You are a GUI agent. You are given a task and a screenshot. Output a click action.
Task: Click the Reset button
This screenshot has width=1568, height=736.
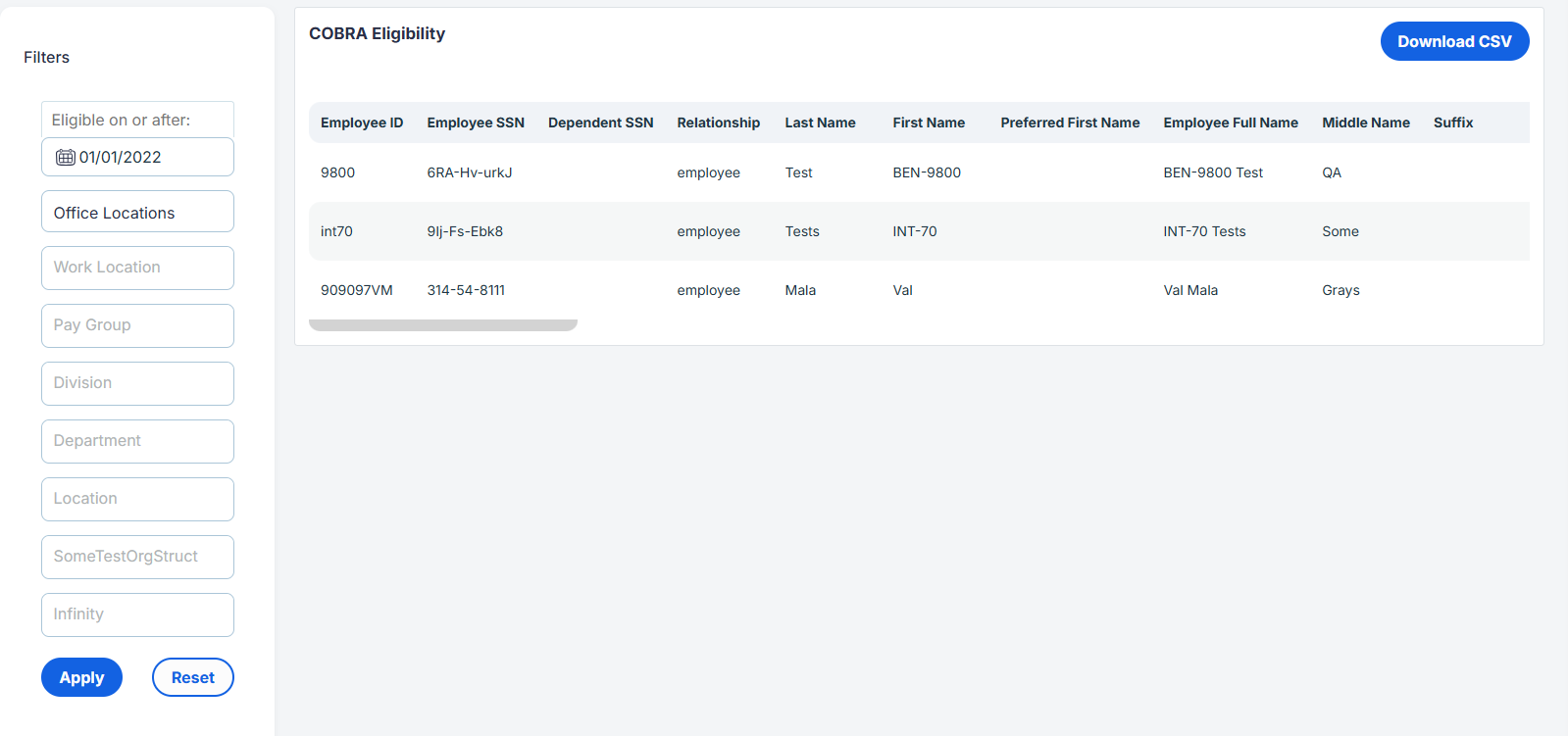(x=193, y=677)
